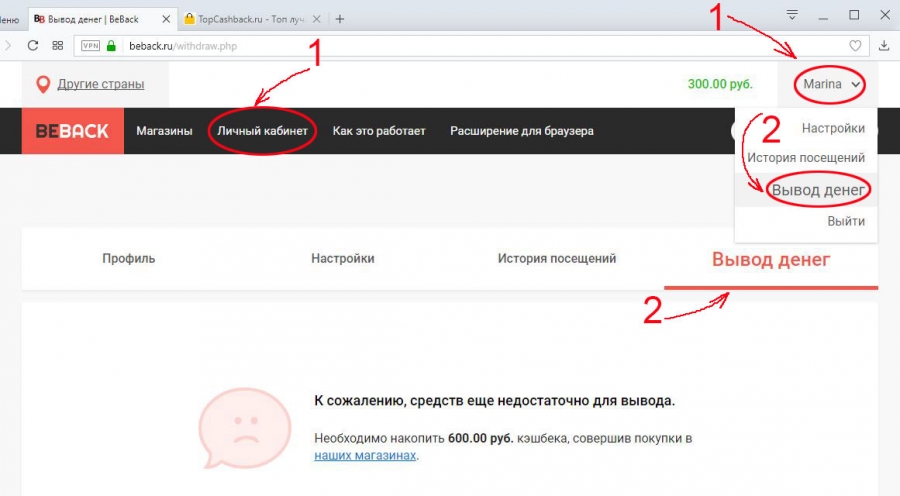Maximize the browser window
This screenshot has width=900, height=496.
click(x=854, y=15)
